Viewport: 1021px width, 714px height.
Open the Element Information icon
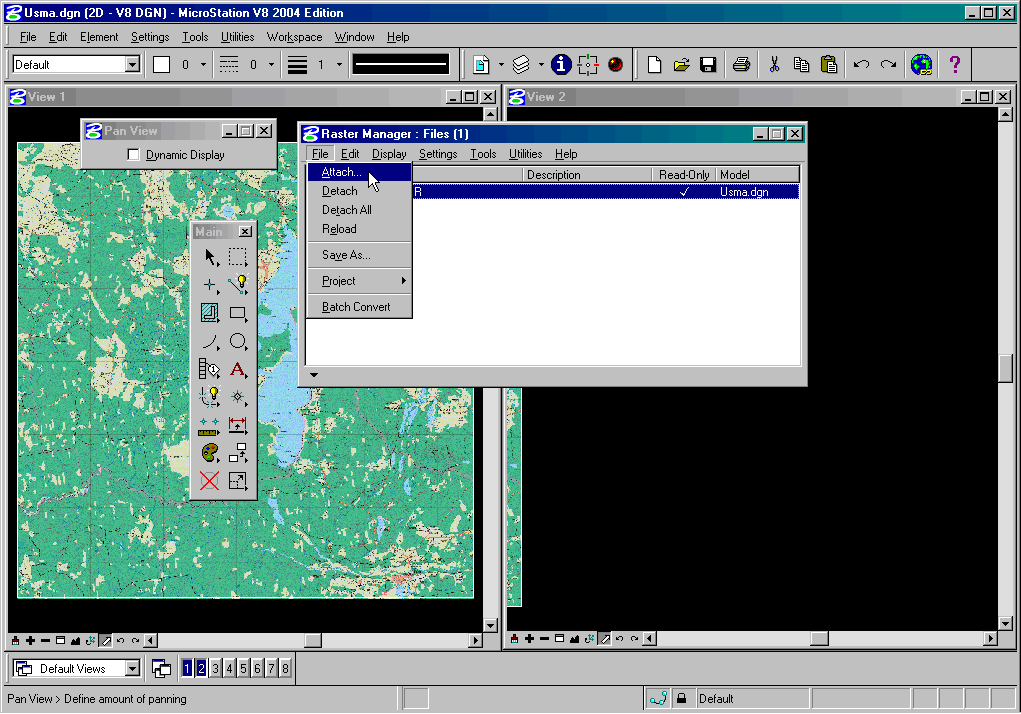561,64
